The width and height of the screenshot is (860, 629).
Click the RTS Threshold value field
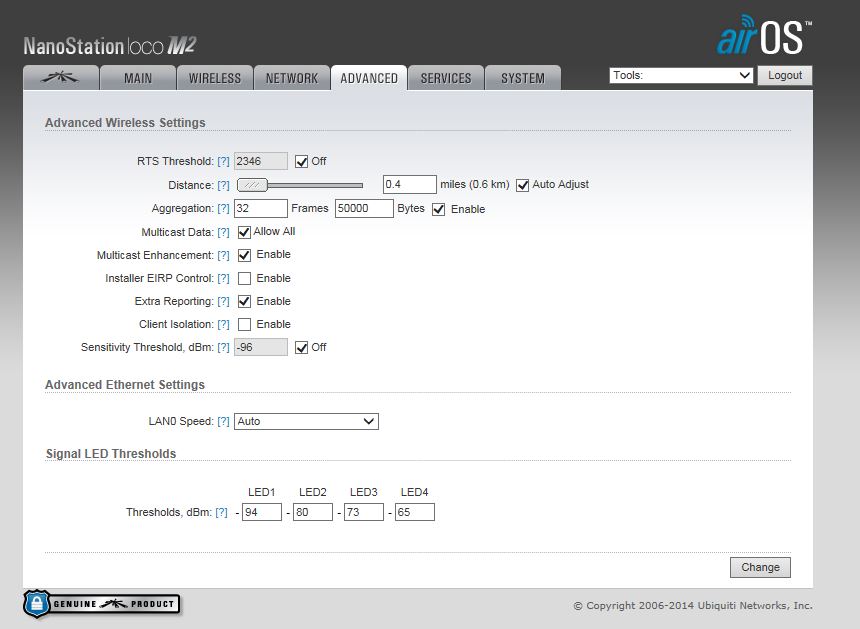click(261, 161)
